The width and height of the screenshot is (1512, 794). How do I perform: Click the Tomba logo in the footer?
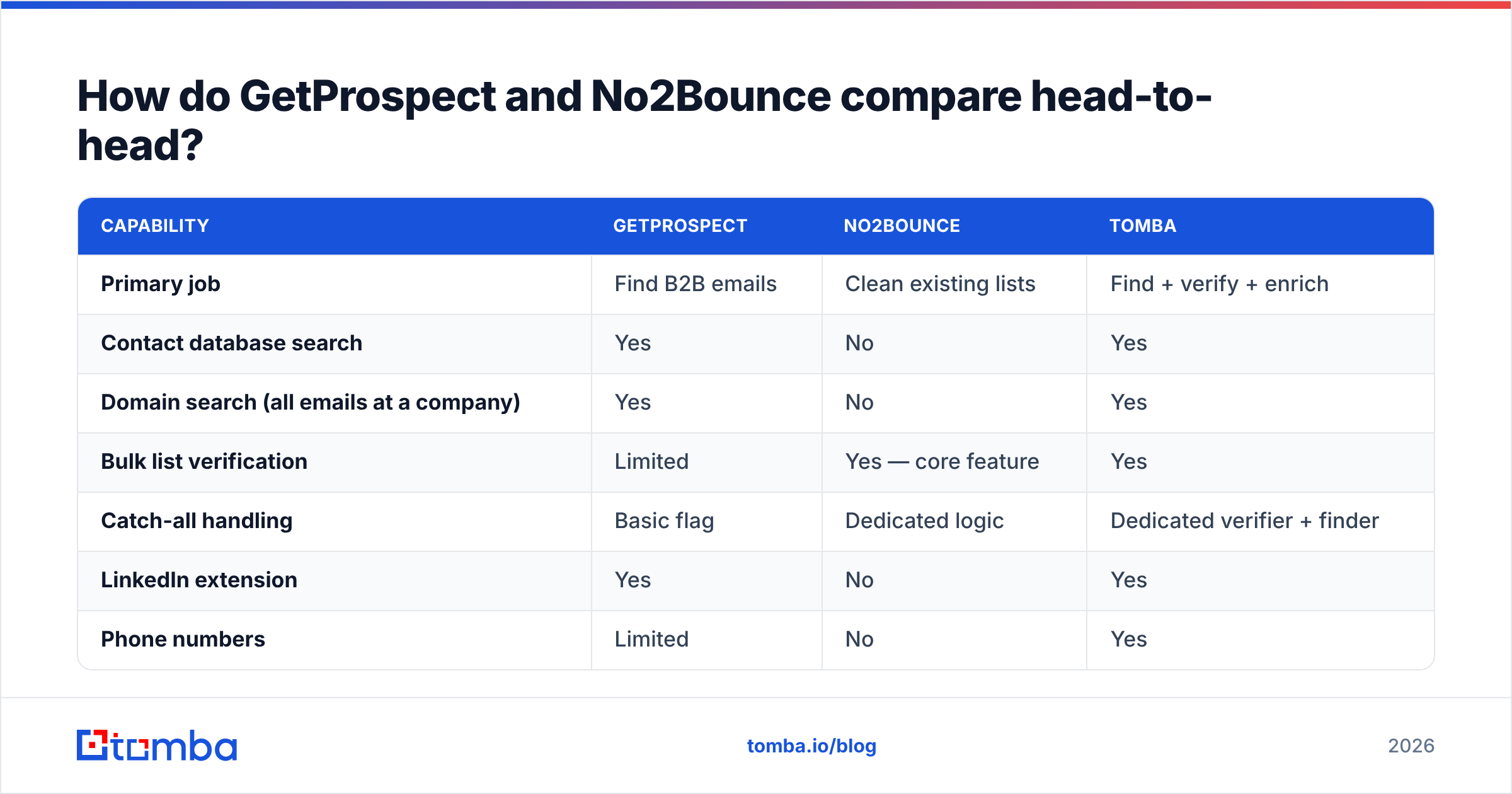coord(157,745)
